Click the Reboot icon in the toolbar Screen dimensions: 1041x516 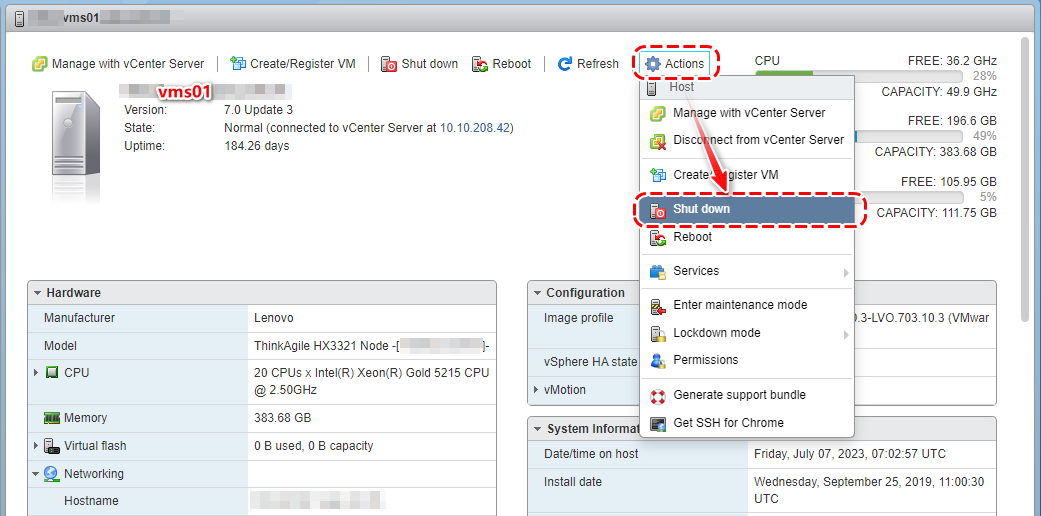tap(480, 64)
